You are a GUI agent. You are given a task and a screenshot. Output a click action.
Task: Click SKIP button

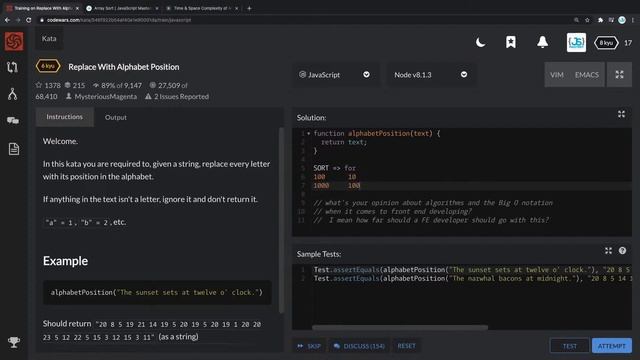click(309, 346)
